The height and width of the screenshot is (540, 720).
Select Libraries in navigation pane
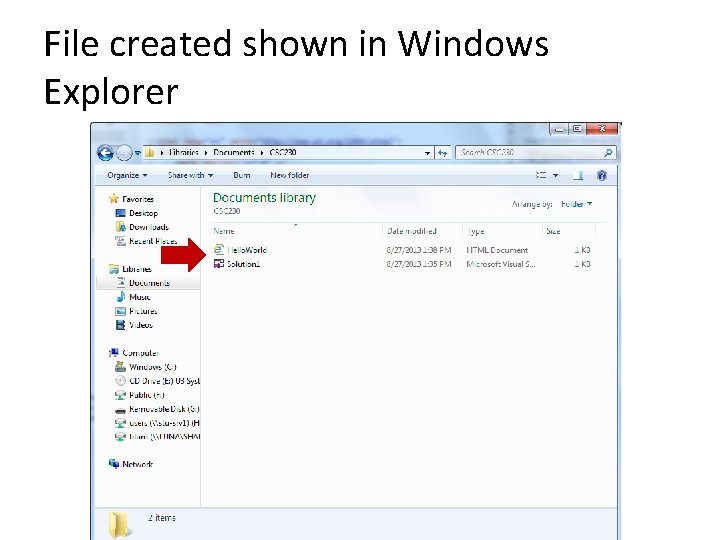pos(137,269)
